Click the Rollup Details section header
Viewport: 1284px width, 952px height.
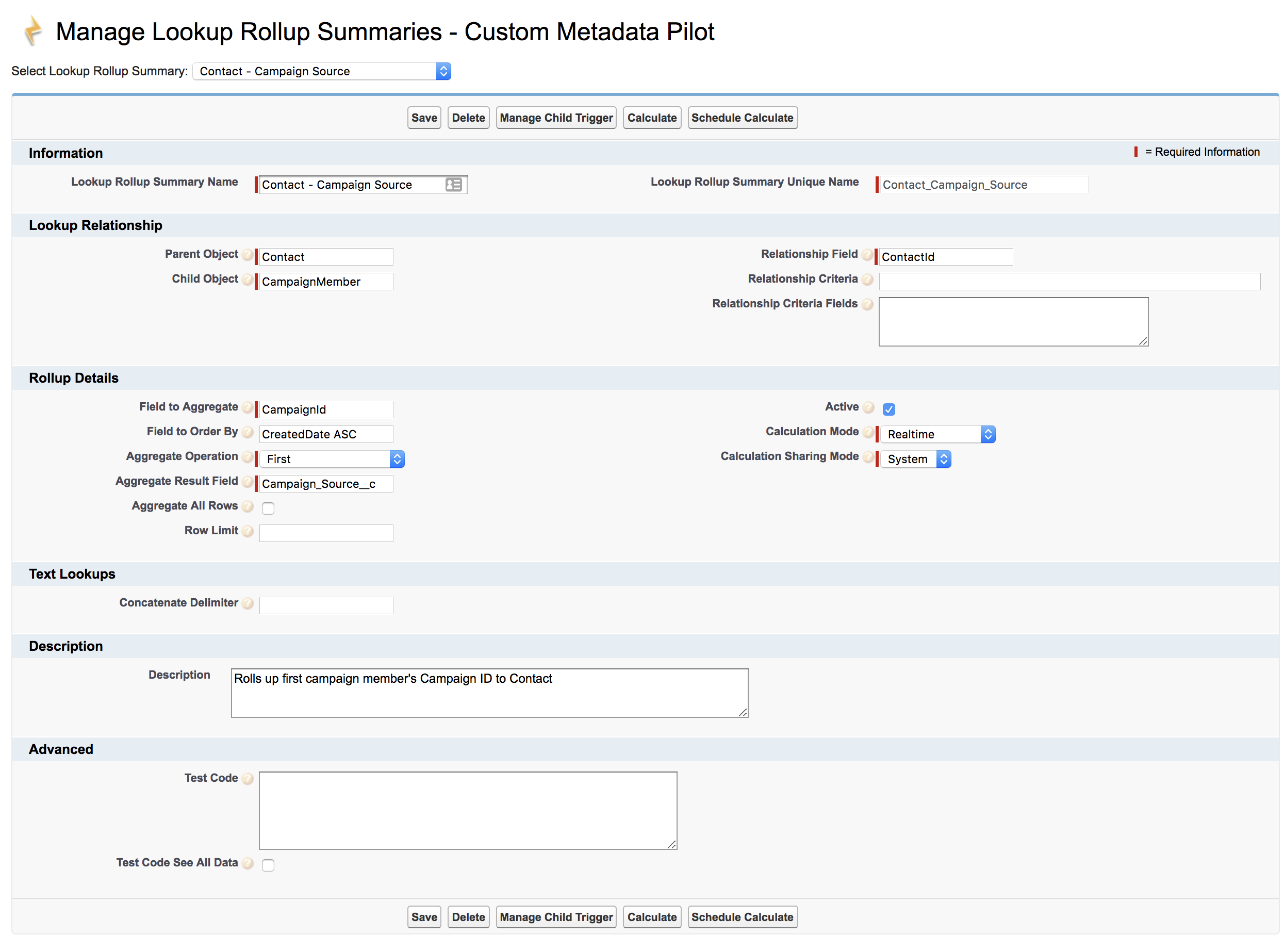click(x=73, y=377)
